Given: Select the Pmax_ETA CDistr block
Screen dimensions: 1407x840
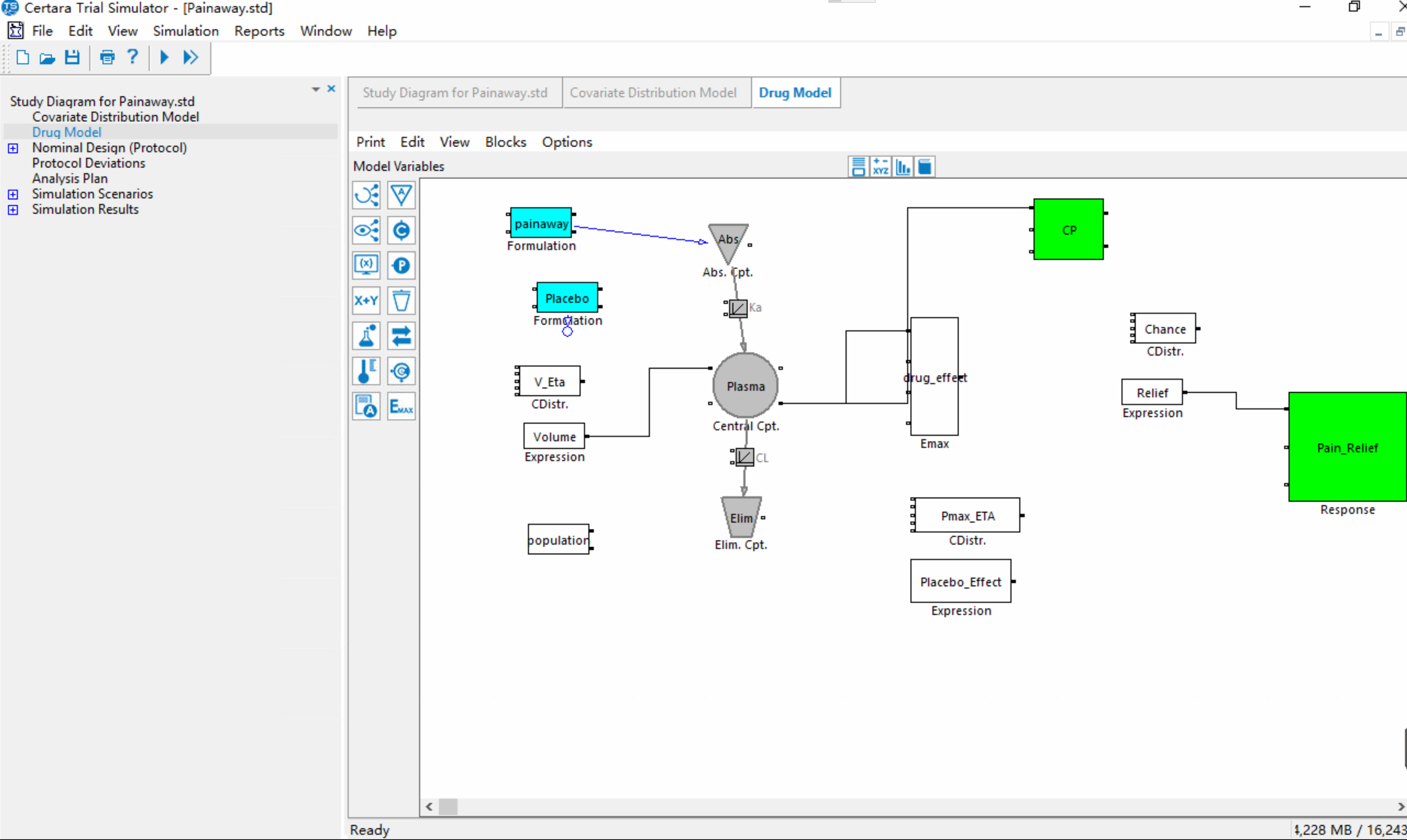Looking at the screenshot, I should [x=967, y=515].
